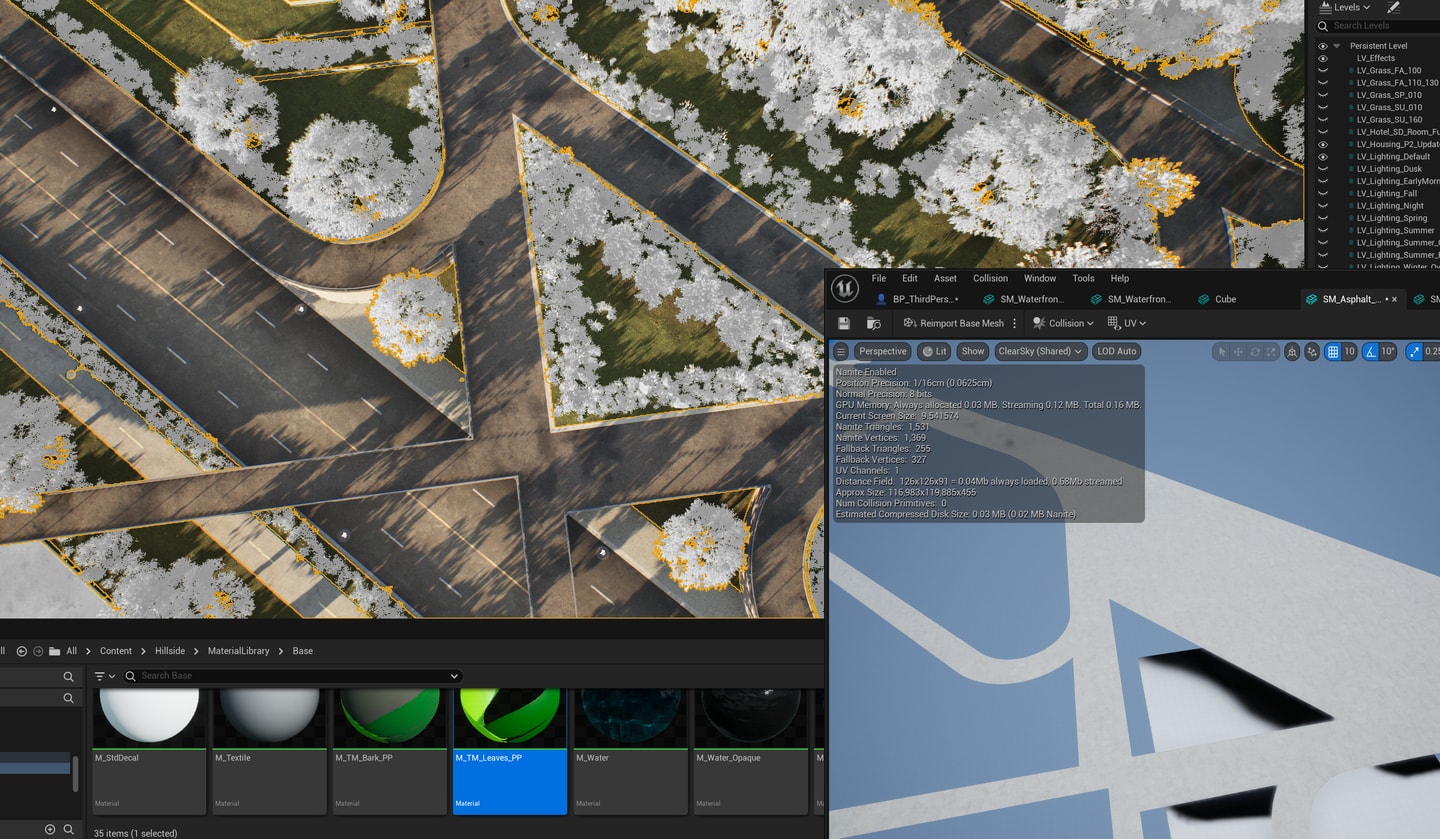Image resolution: width=1440 pixels, height=839 pixels.
Task: Open the File menu in mesh editor
Action: tap(879, 278)
